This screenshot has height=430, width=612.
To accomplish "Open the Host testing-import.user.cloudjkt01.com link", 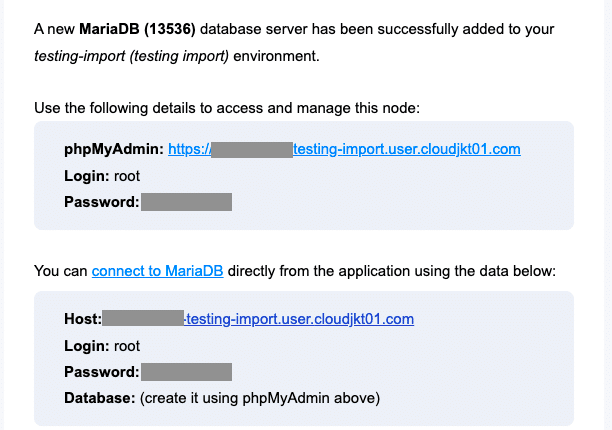I will coord(299,319).
